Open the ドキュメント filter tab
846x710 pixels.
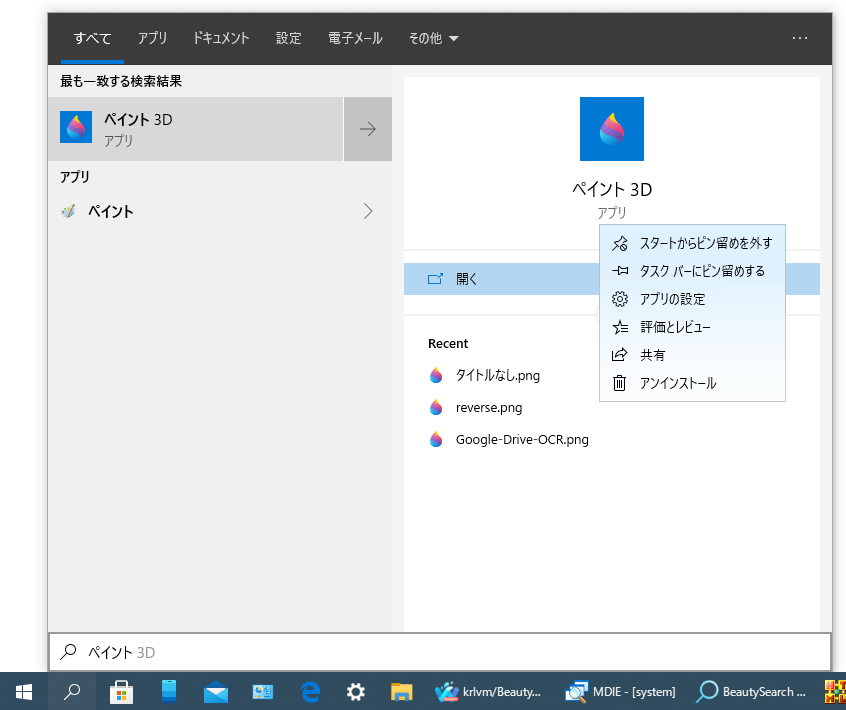click(221, 38)
